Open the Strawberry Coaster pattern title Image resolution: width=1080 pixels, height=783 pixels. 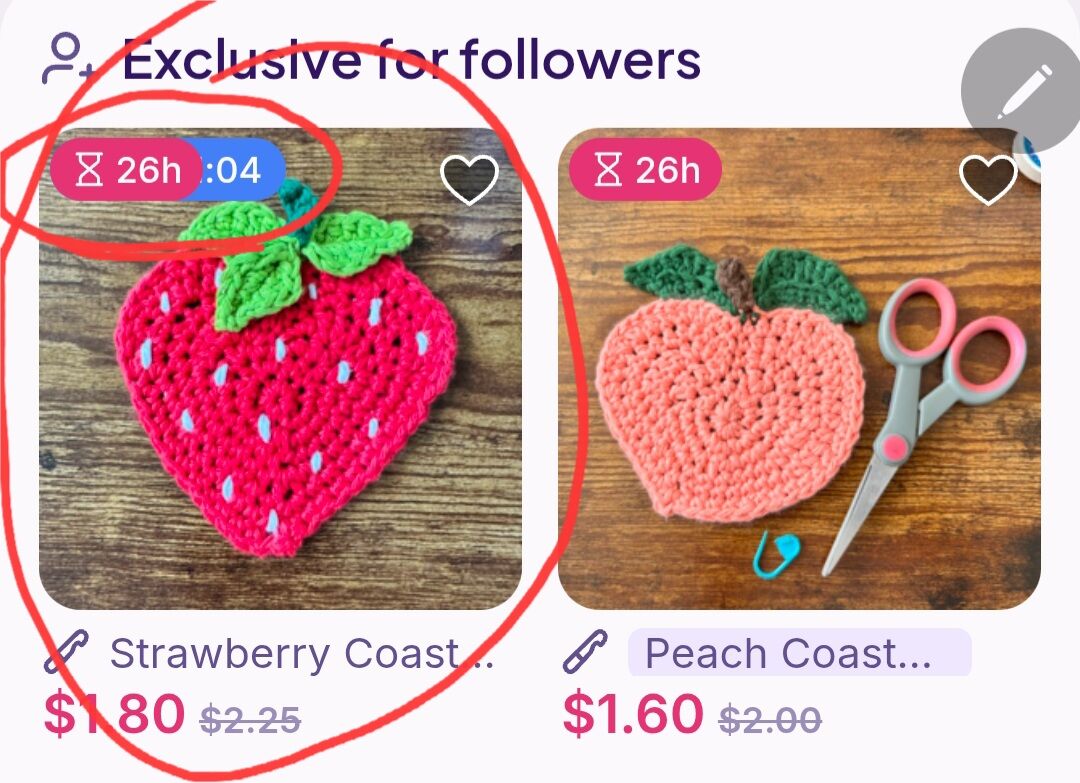tap(302, 654)
